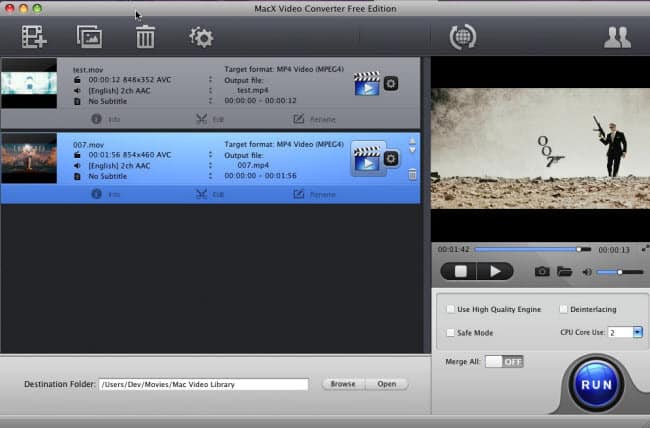Click Target format text on 007.mov row
The image size is (650, 428).
(x=284, y=144)
